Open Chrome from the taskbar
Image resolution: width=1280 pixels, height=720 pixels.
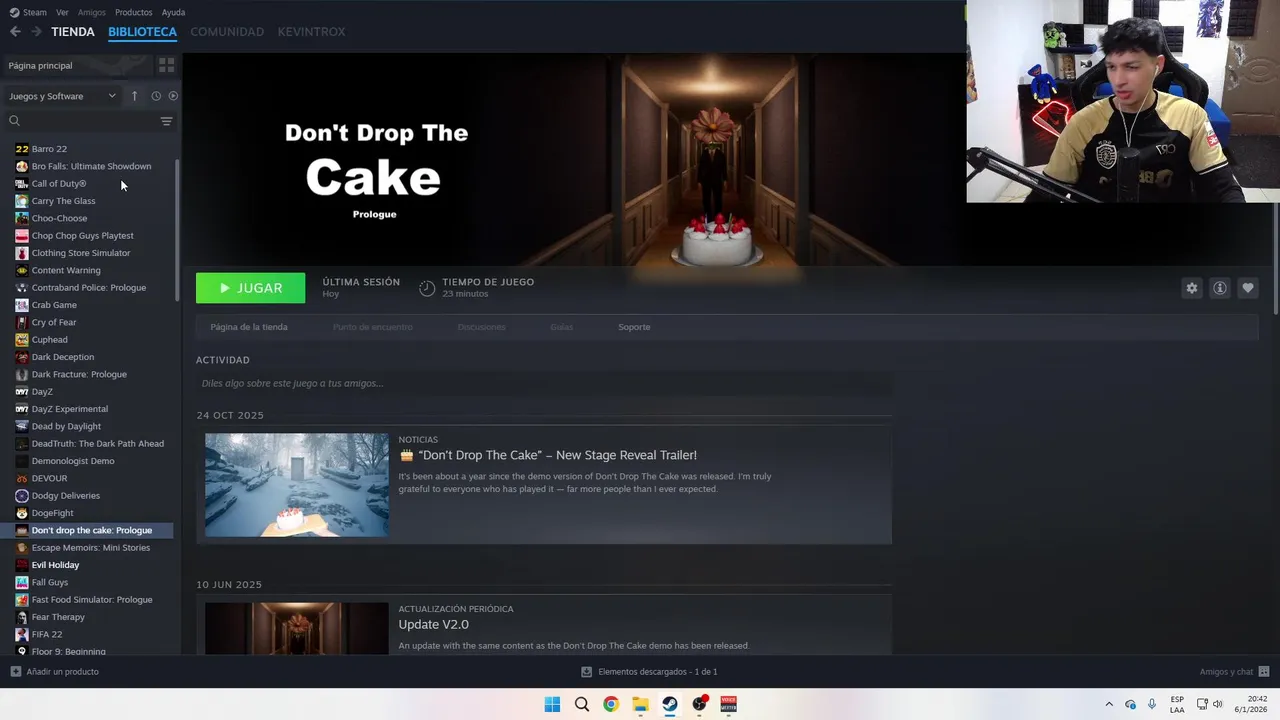pyautogui.click(x=611, y=704)
